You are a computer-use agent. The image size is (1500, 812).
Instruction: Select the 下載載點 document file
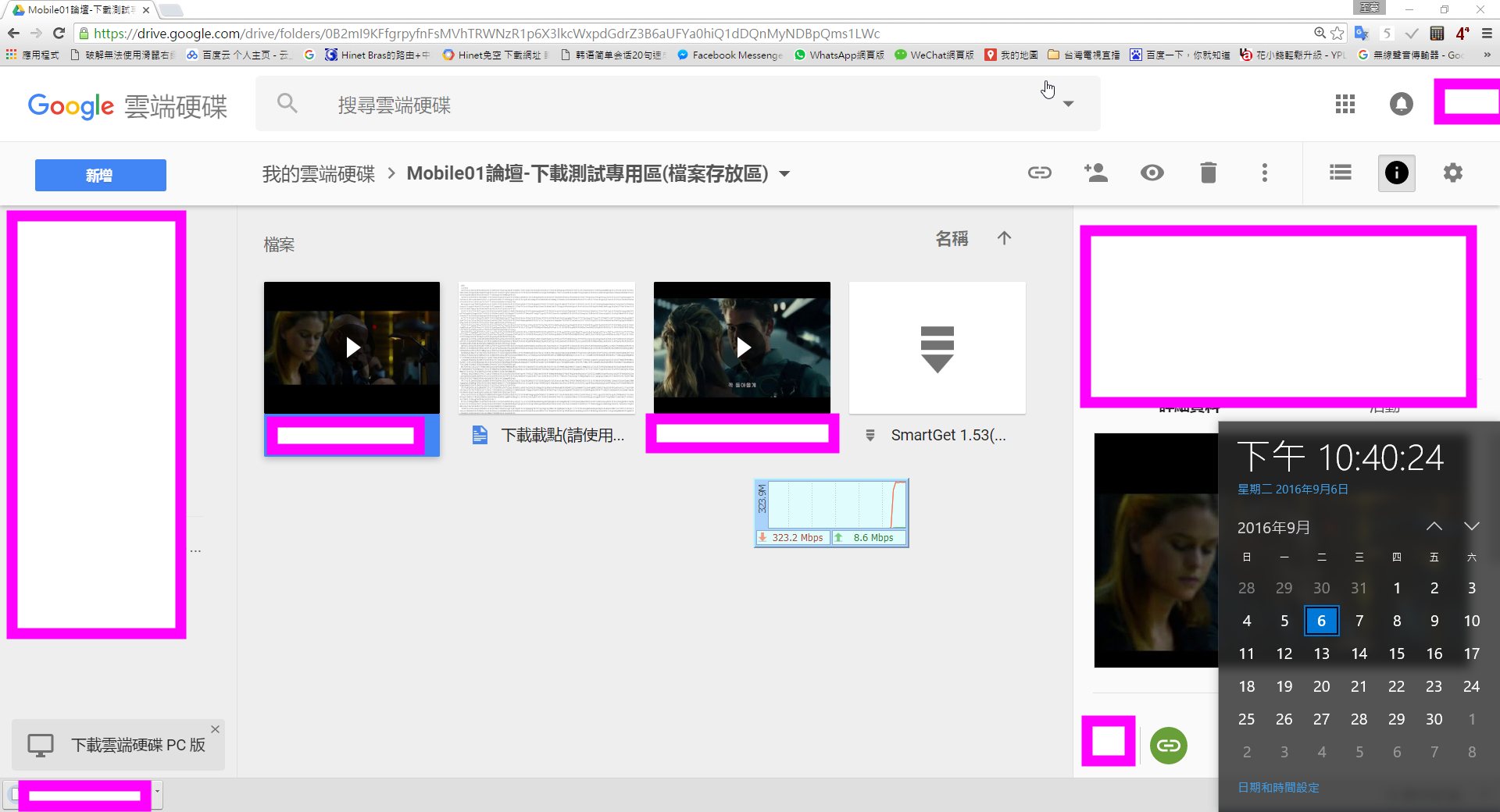(547, 369)
